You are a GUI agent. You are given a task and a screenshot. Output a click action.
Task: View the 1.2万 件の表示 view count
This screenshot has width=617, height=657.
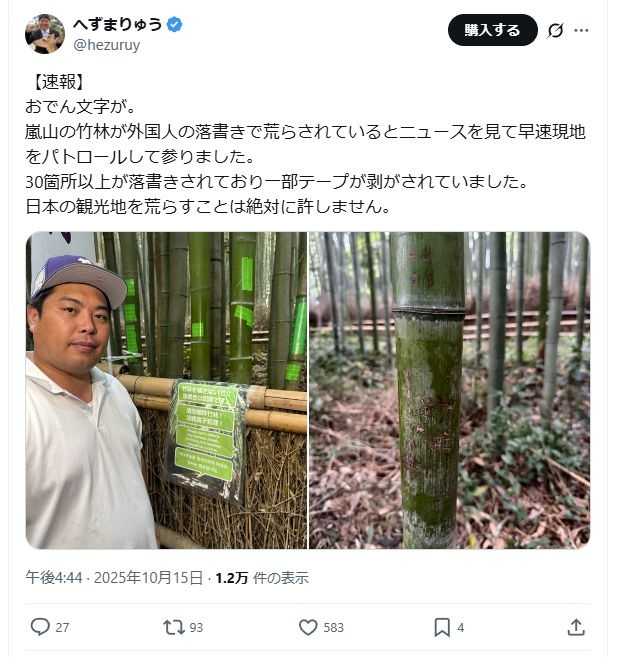pyautogui.click(x=262, y=578)
